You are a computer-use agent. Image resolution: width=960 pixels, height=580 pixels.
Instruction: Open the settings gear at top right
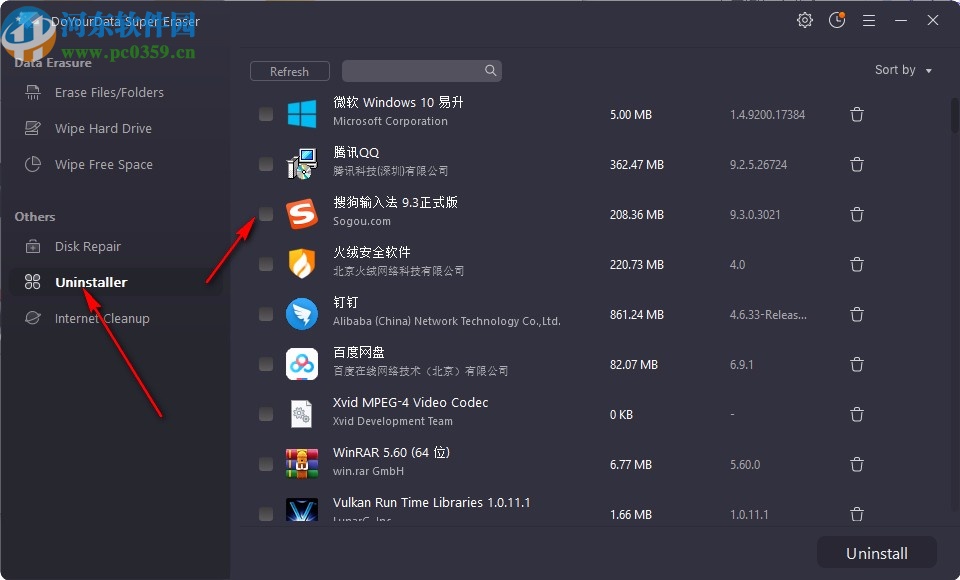click(x=805, y=20)
